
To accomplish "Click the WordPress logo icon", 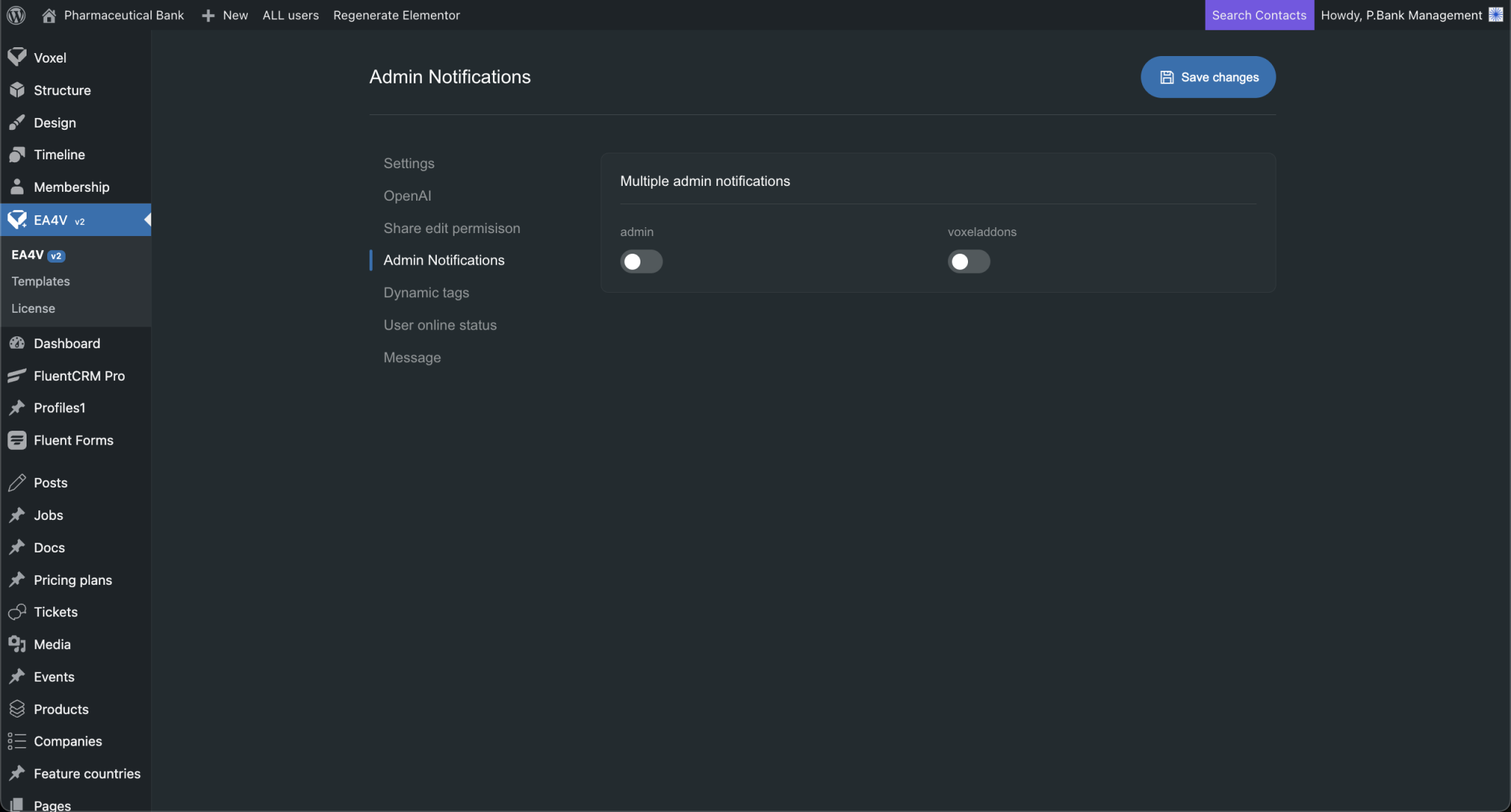I will pyautogui.click(x=16, y=15).
